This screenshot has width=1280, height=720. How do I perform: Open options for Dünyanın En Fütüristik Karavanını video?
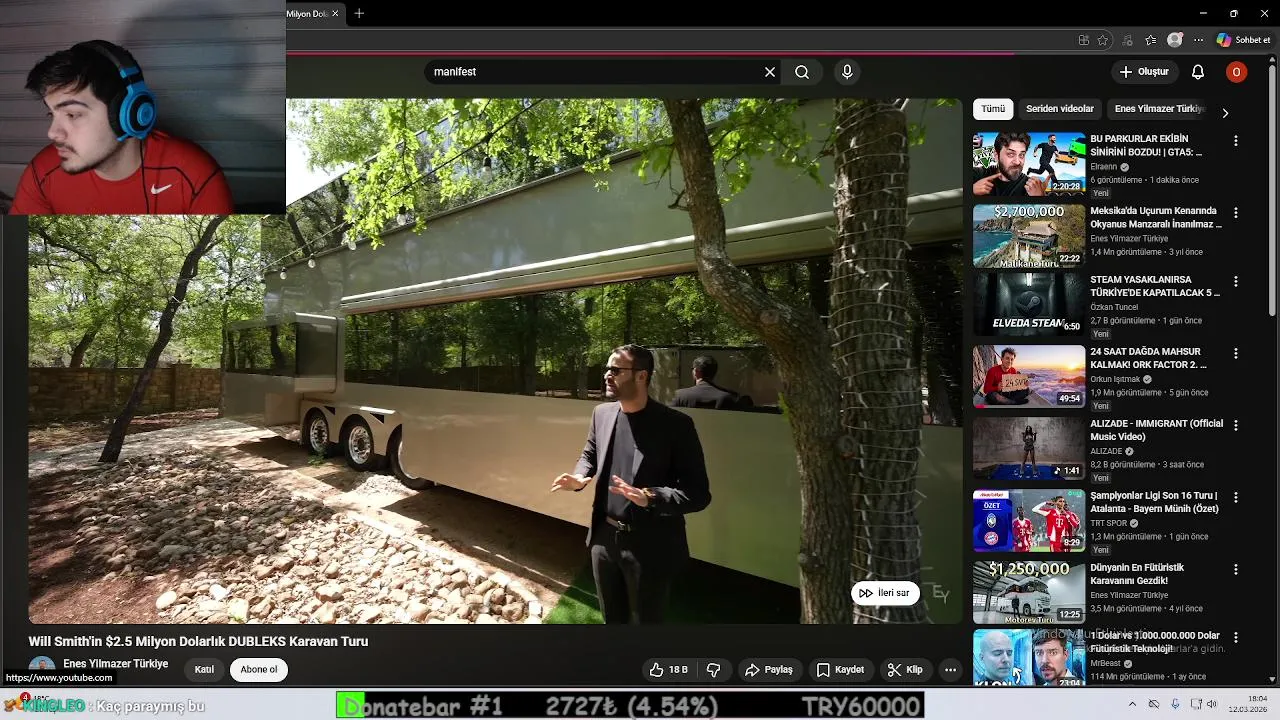pos(1236,569)
